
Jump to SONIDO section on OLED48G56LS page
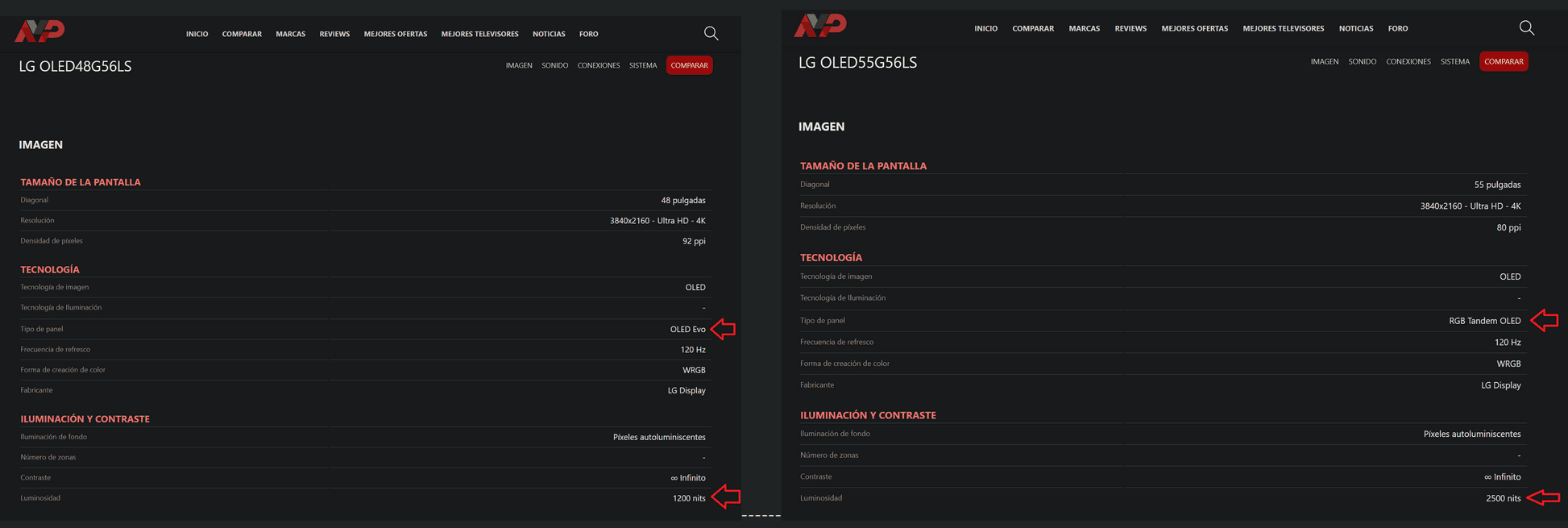point(554,65)
